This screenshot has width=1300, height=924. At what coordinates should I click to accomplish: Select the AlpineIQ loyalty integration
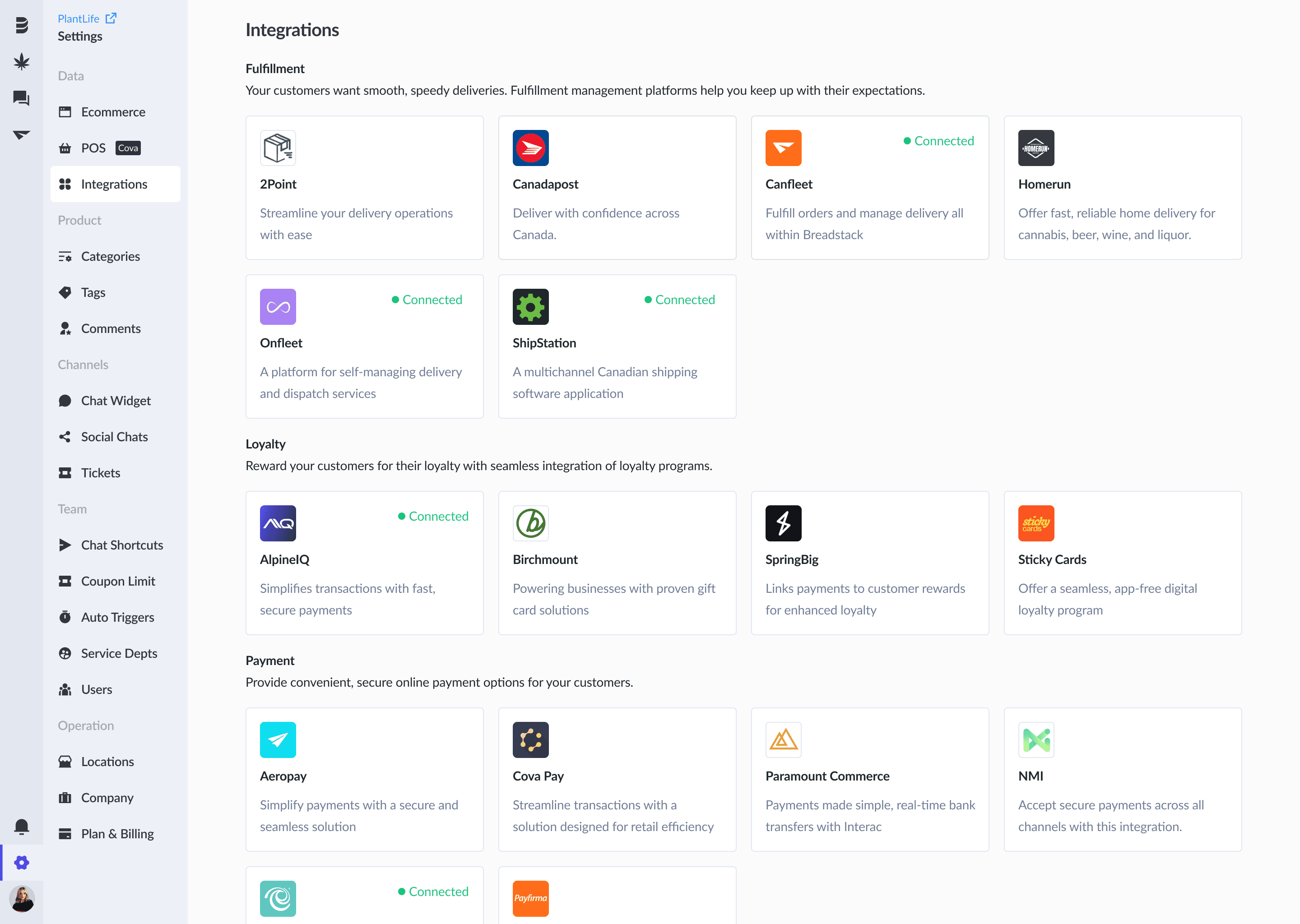[364, 563]
